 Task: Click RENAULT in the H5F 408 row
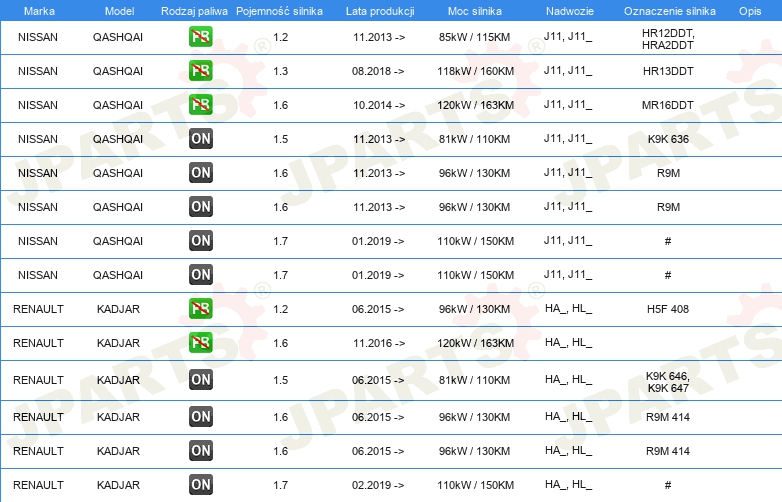click(x=38, y=309)
